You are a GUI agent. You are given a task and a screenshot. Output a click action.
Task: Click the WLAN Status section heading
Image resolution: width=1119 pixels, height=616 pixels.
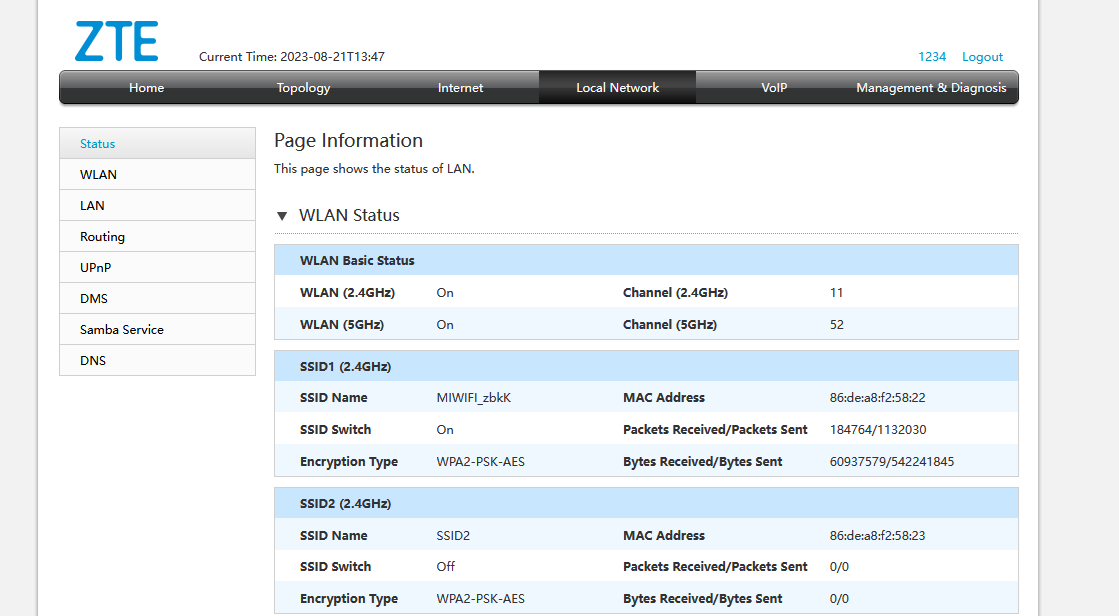pyautogui.click(x=349, y=216)
